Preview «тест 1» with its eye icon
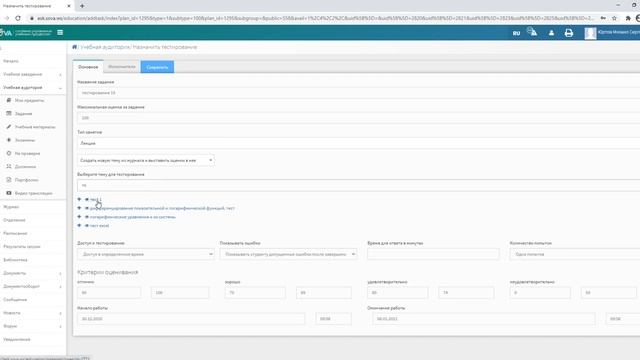Image resolution: width=640 pixels, height=360 pixels. click(x=87, y=200)
